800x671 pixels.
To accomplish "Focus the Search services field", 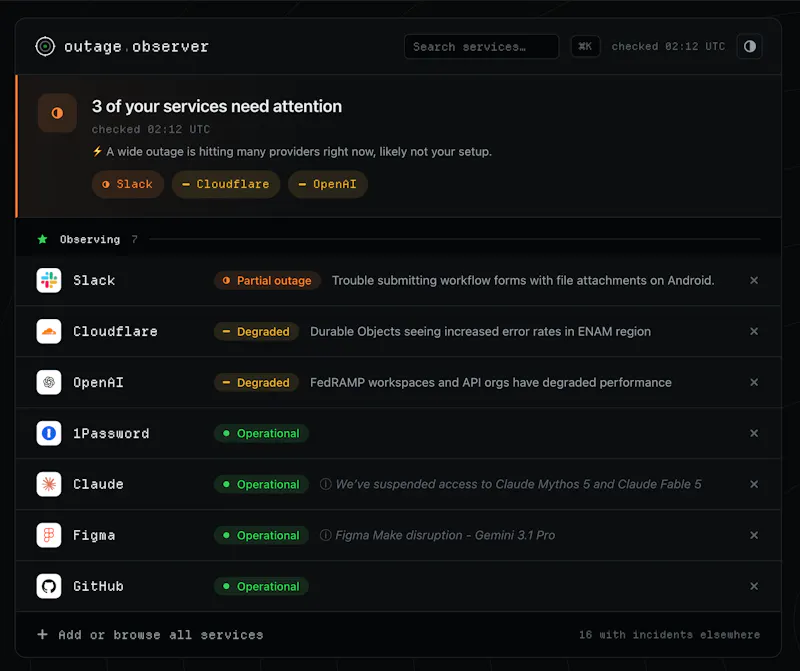I will pos(481,46).
